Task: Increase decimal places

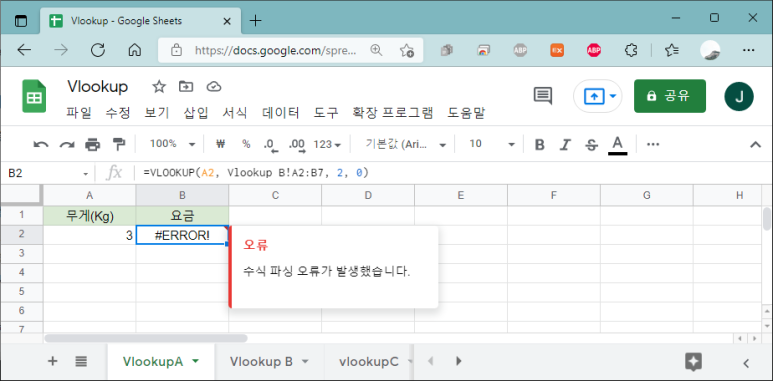Action: coord(297,144)
